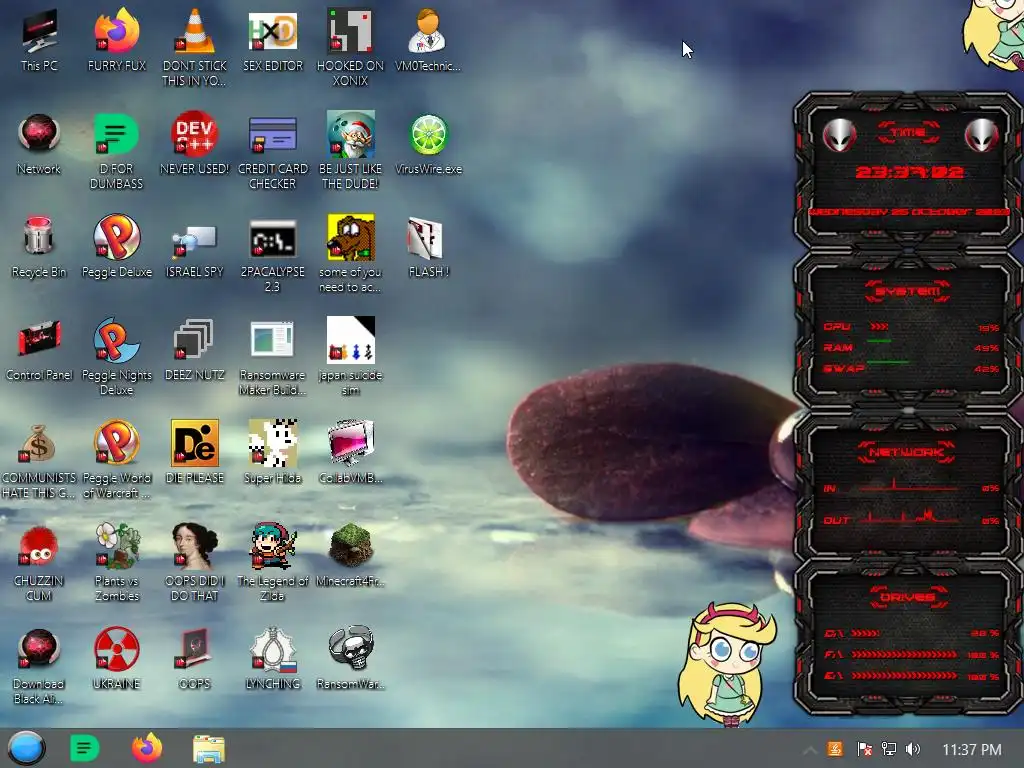
Task: Select the Firefox-style desktop shortcut beside This PC
Action: (117, 40)
